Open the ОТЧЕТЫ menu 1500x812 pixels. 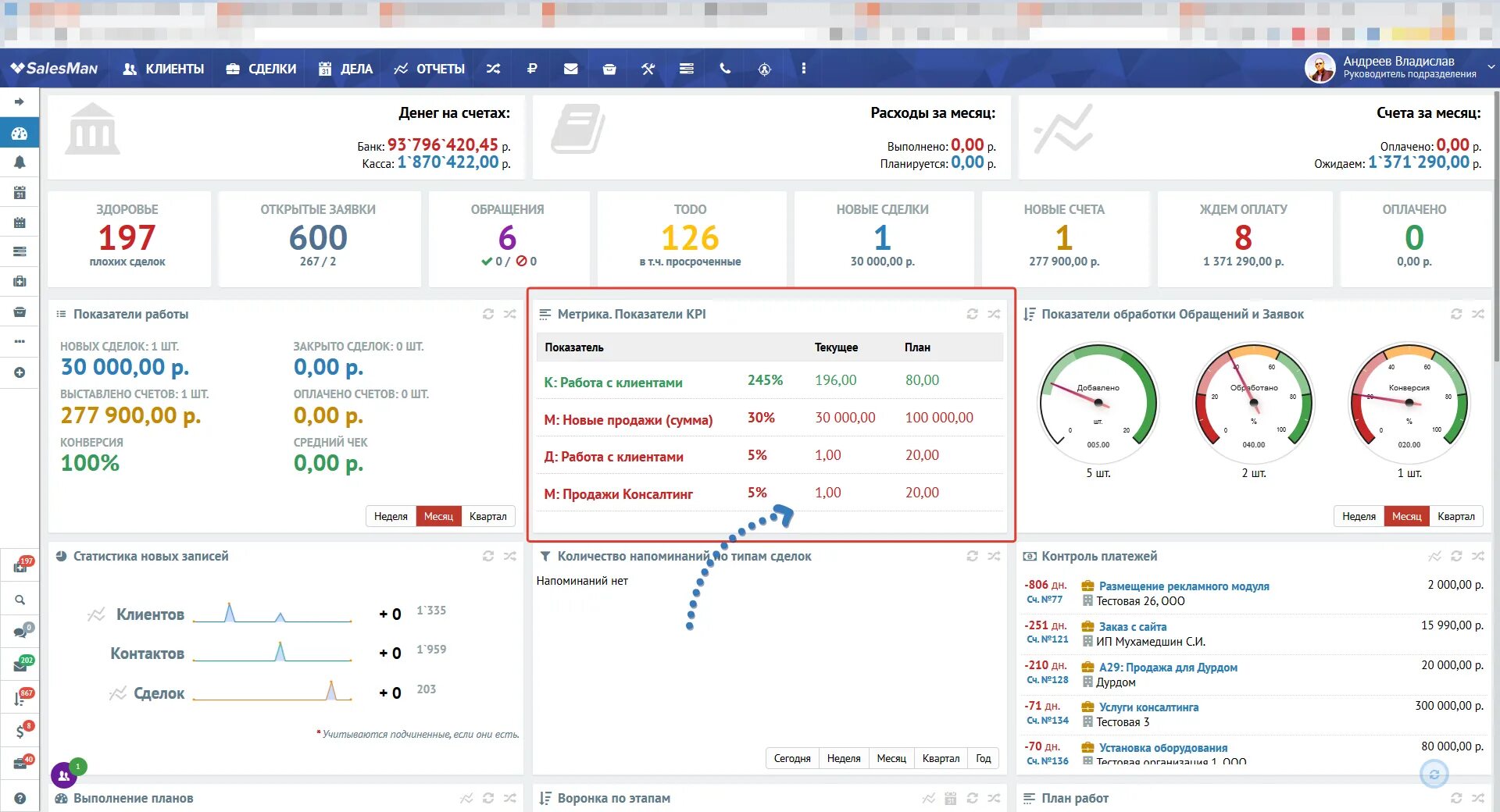(429, 69)
